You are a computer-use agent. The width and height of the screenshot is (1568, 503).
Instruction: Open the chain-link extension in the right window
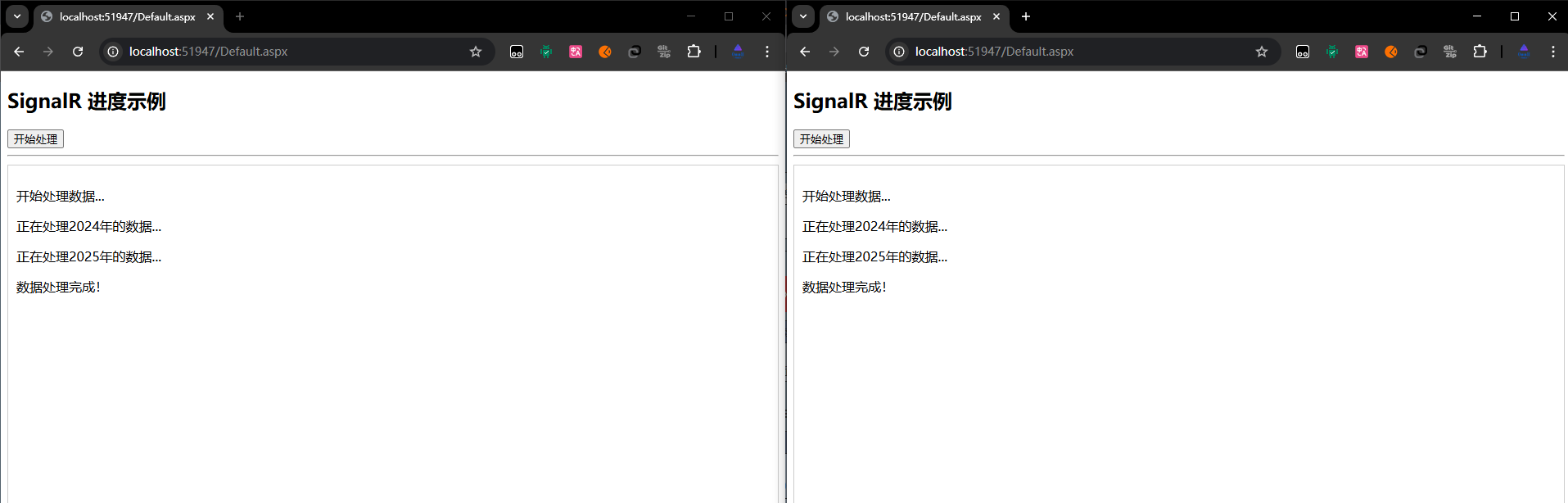(1421, 52)
